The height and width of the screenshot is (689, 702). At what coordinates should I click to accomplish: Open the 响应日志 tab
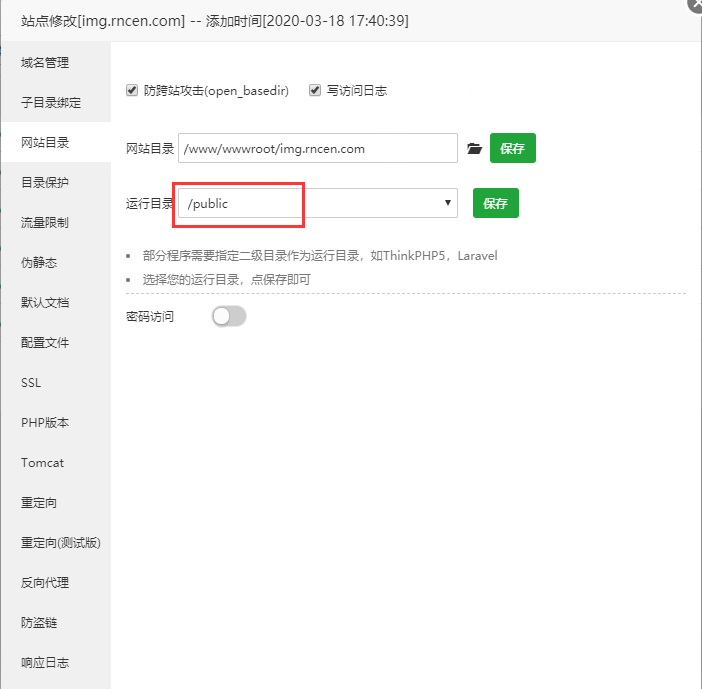[x=56, y=663]
